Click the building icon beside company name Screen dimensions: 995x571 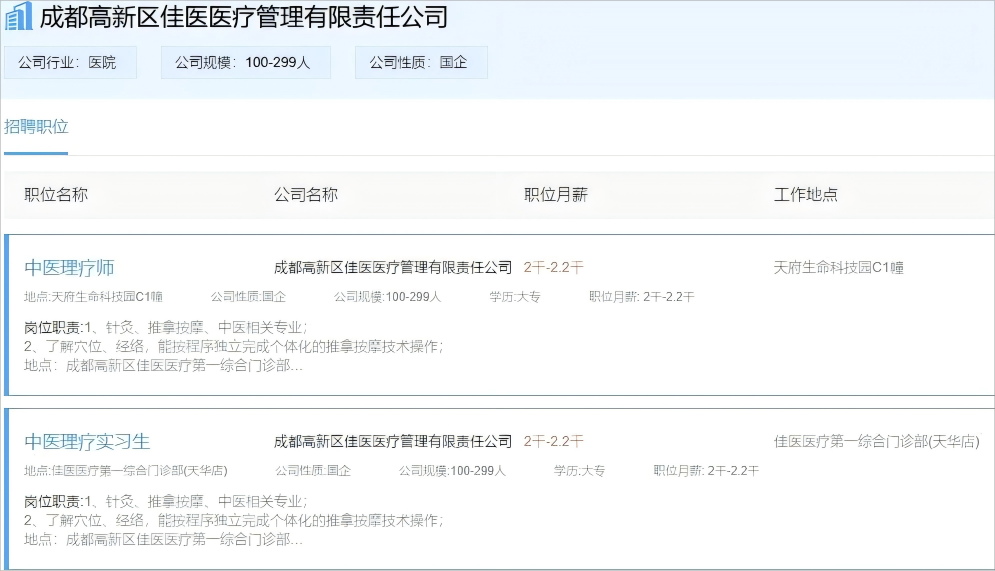point(19,17)
